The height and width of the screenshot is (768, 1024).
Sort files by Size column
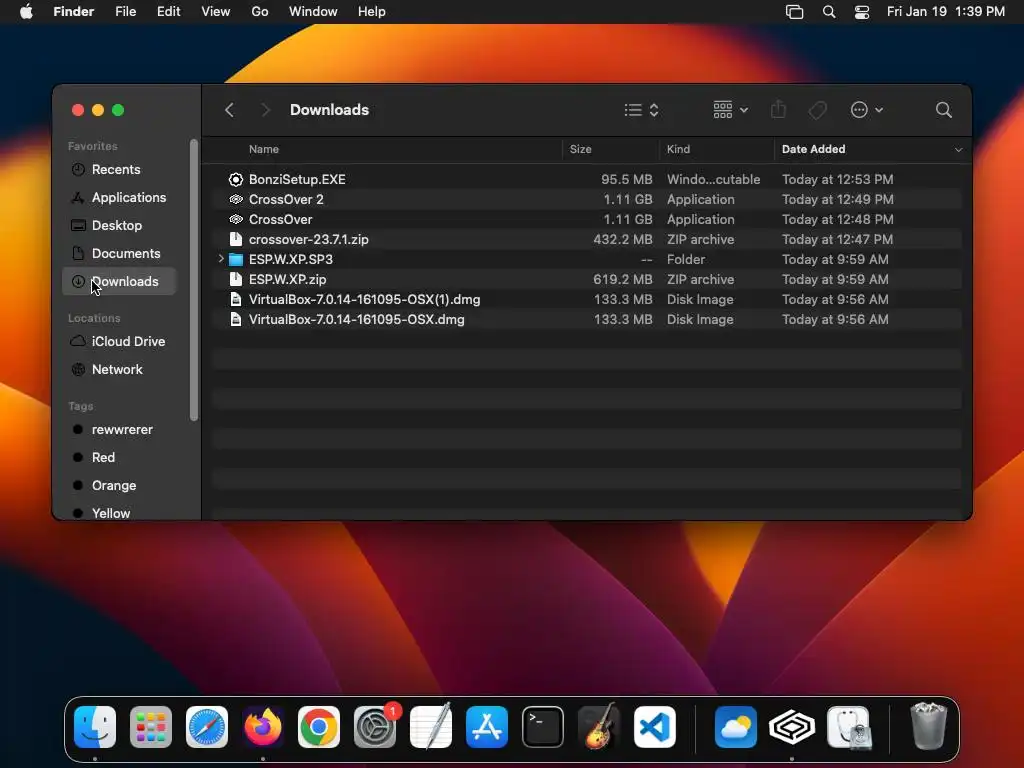[581, 149]
